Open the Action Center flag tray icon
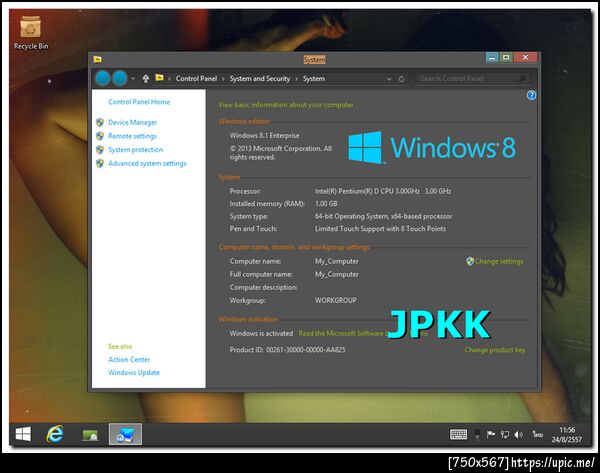This screenshot has width=600, height=473. click(x=491, y=434)
